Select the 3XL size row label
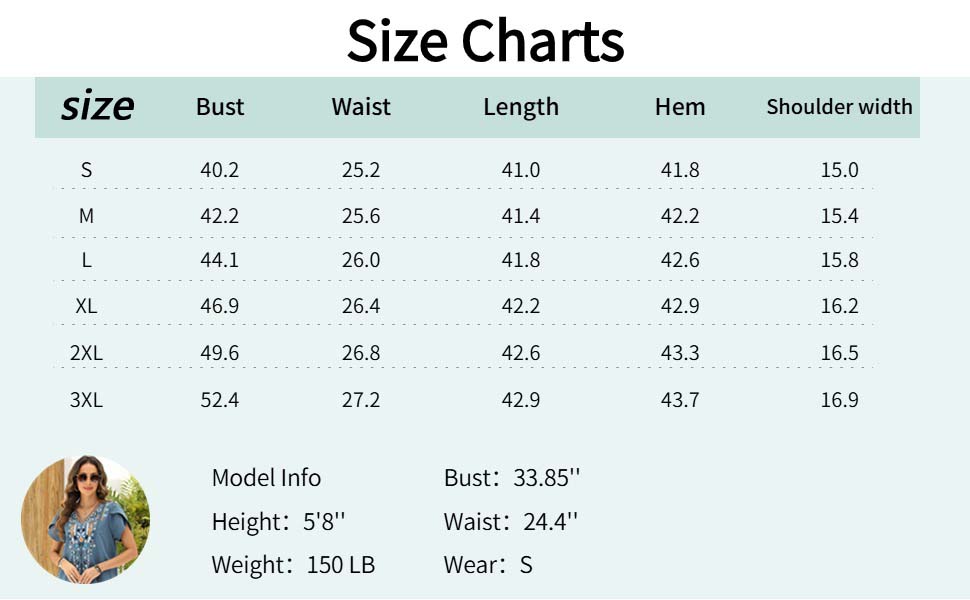 pyautogui.click(x=87, y=400)
